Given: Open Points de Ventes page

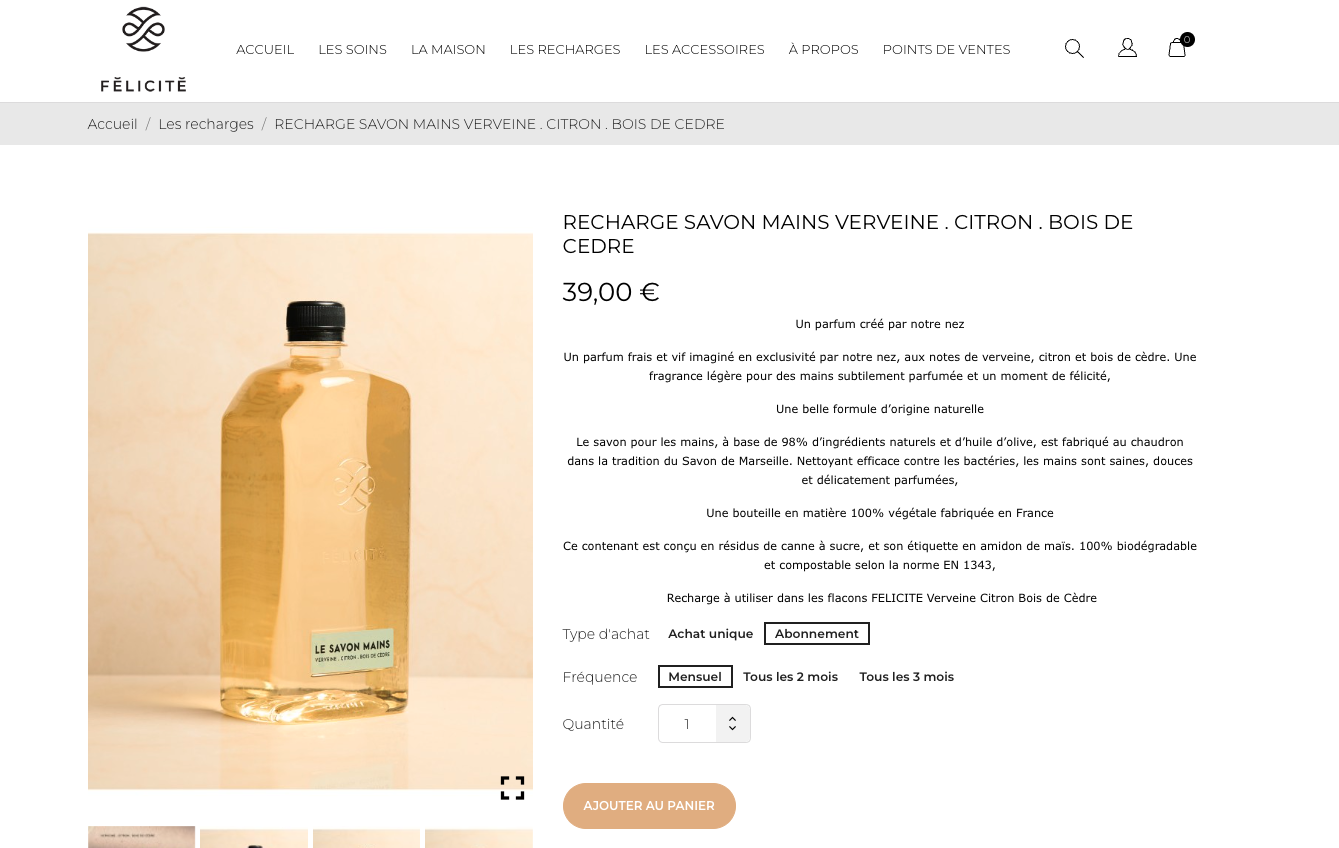Looking at the screenshot, I should click(946, 49).
